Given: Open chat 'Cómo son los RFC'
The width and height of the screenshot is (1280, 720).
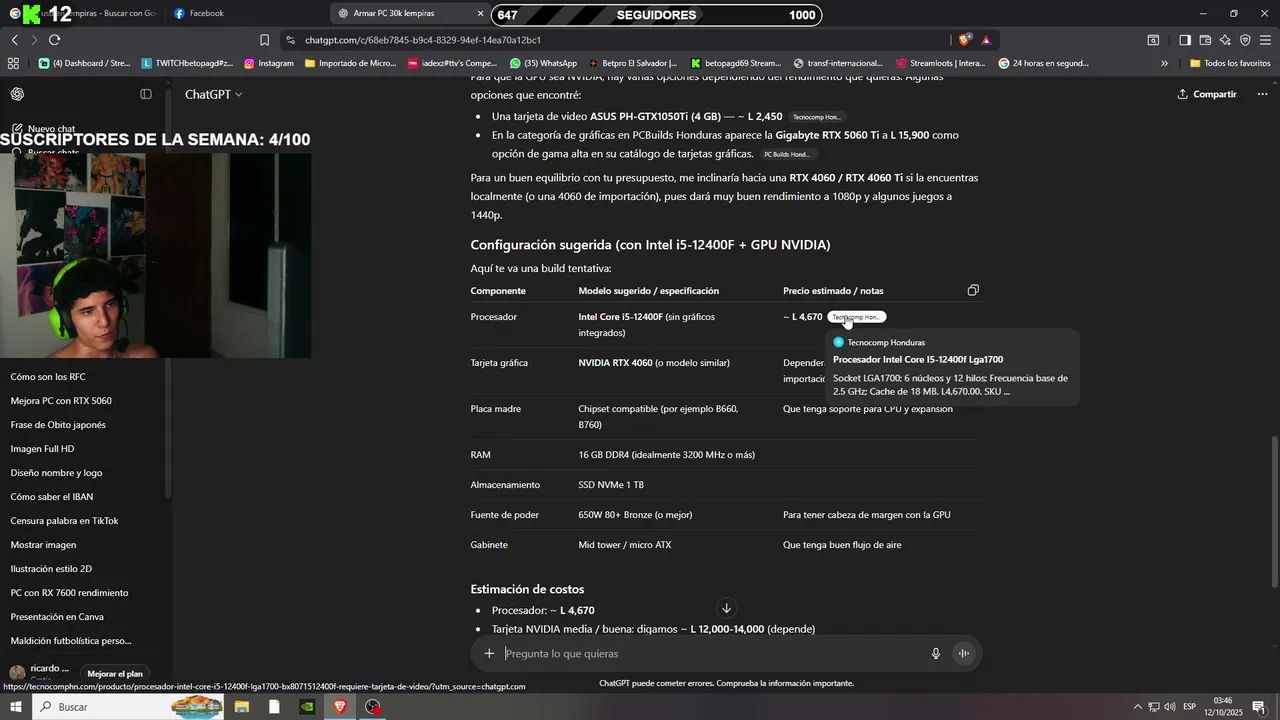Looking at the screenshot, I should 48,377.
